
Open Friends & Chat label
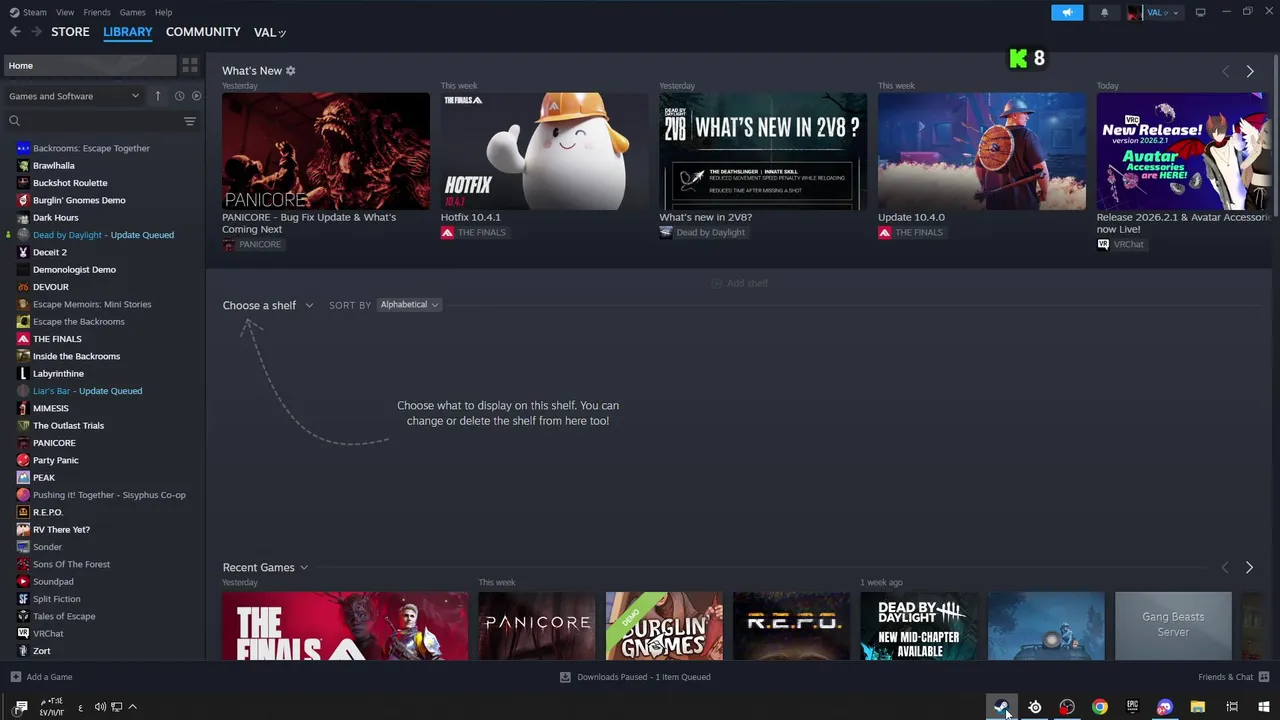click(x=1225, y=677)
